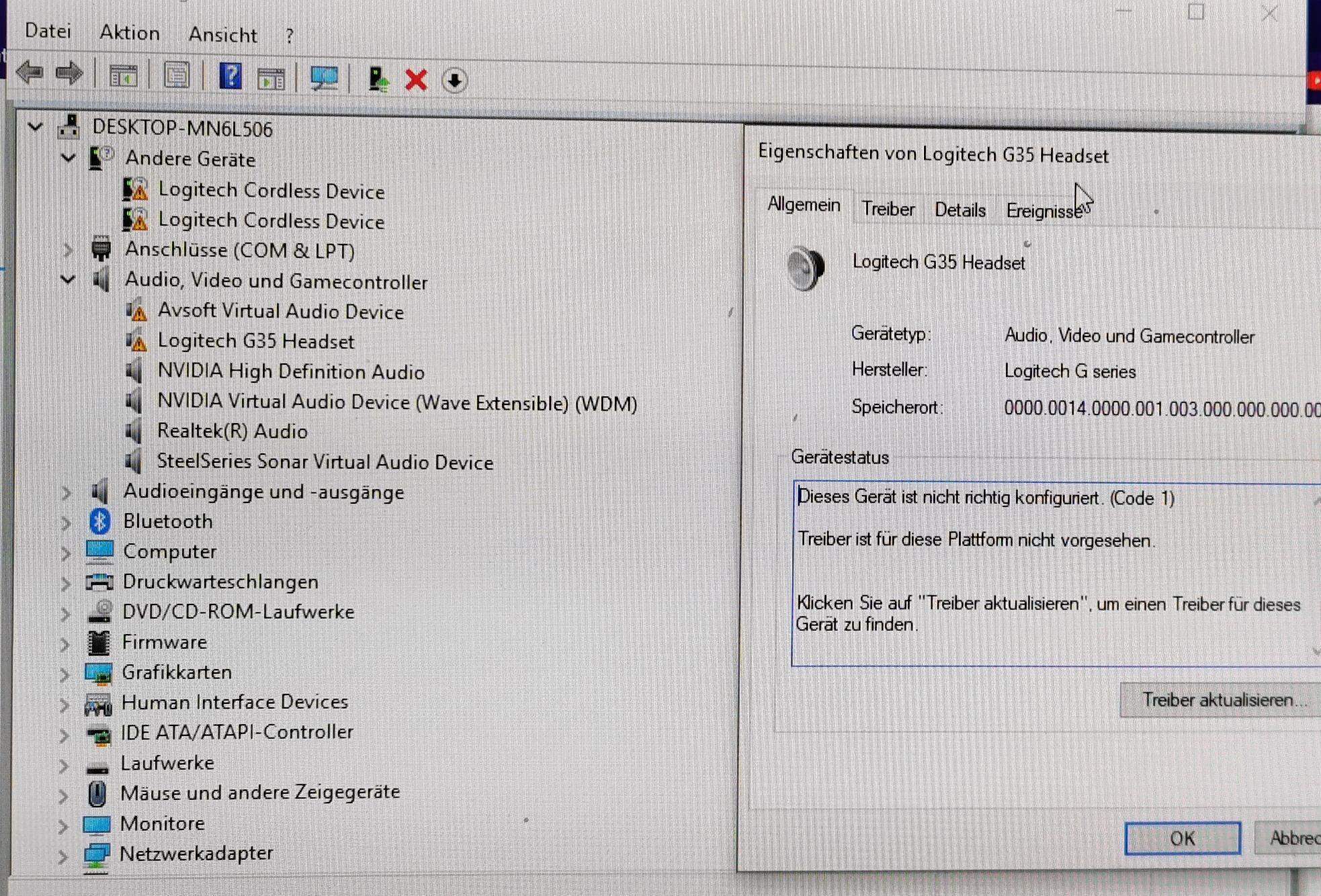Click the Avsoft Virtual Audio Device warning icon

[136, 310]
